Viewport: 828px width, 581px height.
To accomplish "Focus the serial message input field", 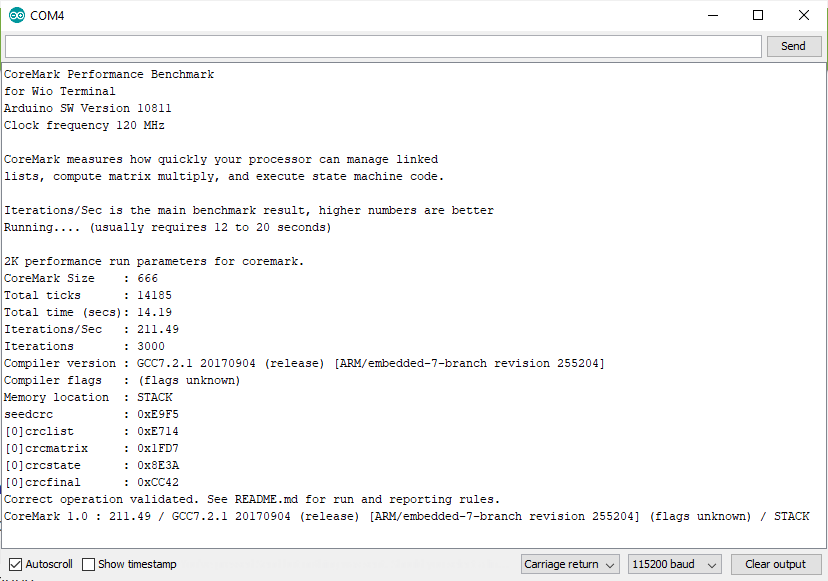I will 383,46.
